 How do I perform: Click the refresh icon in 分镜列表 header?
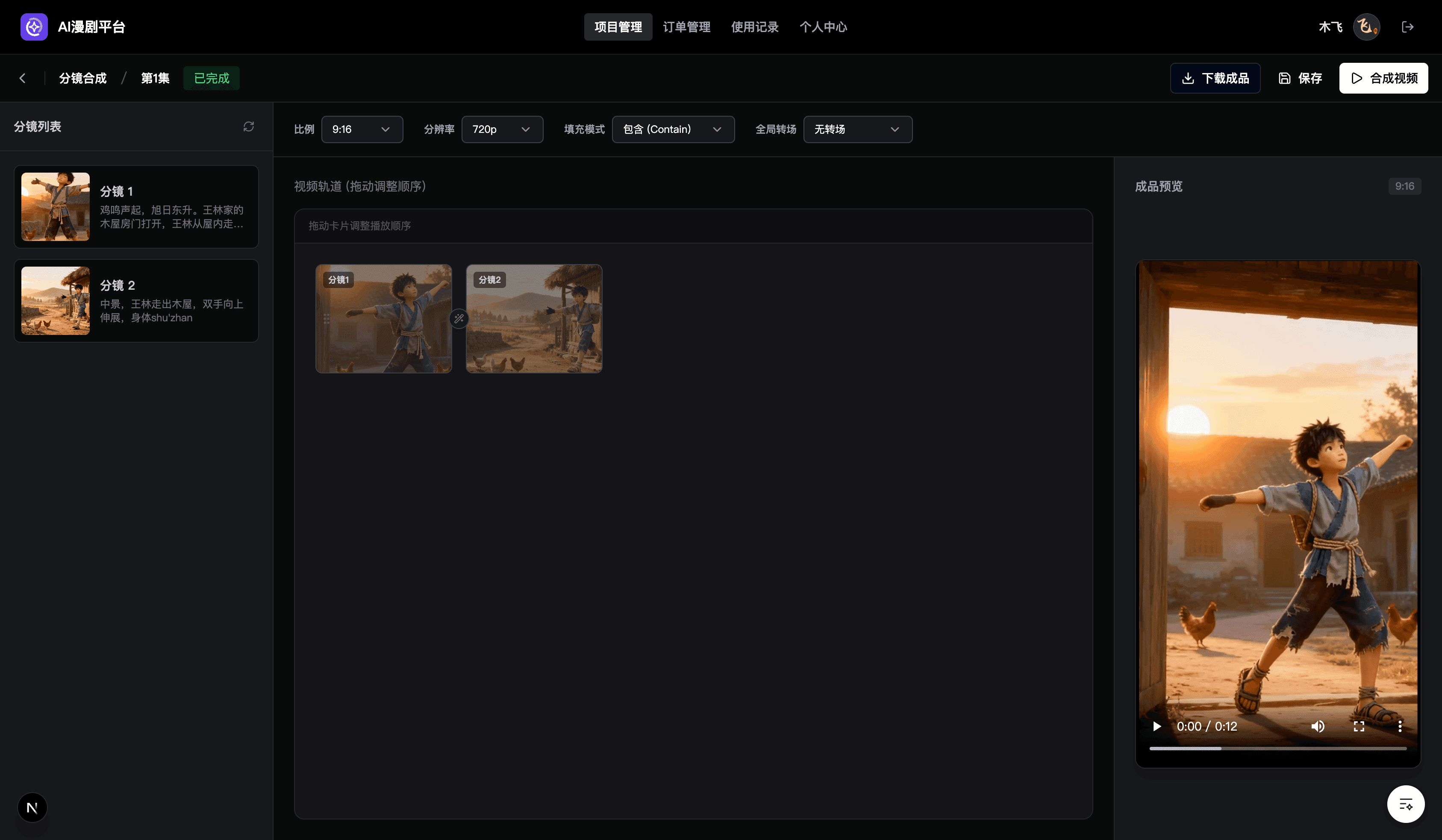coord(248,126)
